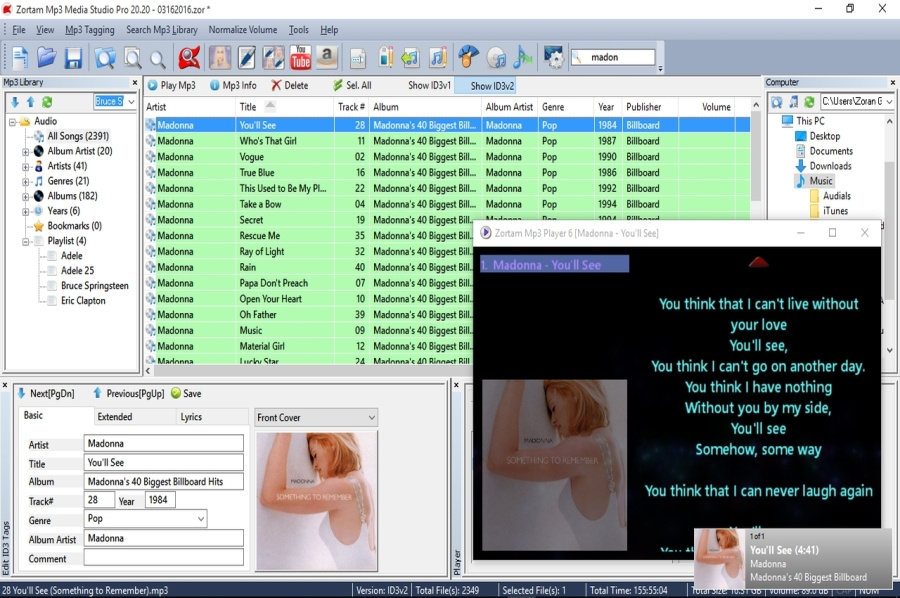Open the Front Cover dropdown
This screenshot has width=900, height=598.
[371, 418]
